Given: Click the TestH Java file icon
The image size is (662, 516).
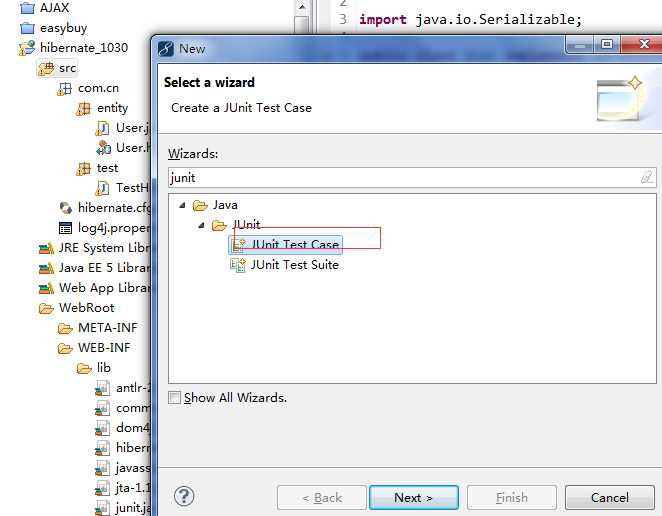Looking at the screenshot, I should [x=103, y=188].
